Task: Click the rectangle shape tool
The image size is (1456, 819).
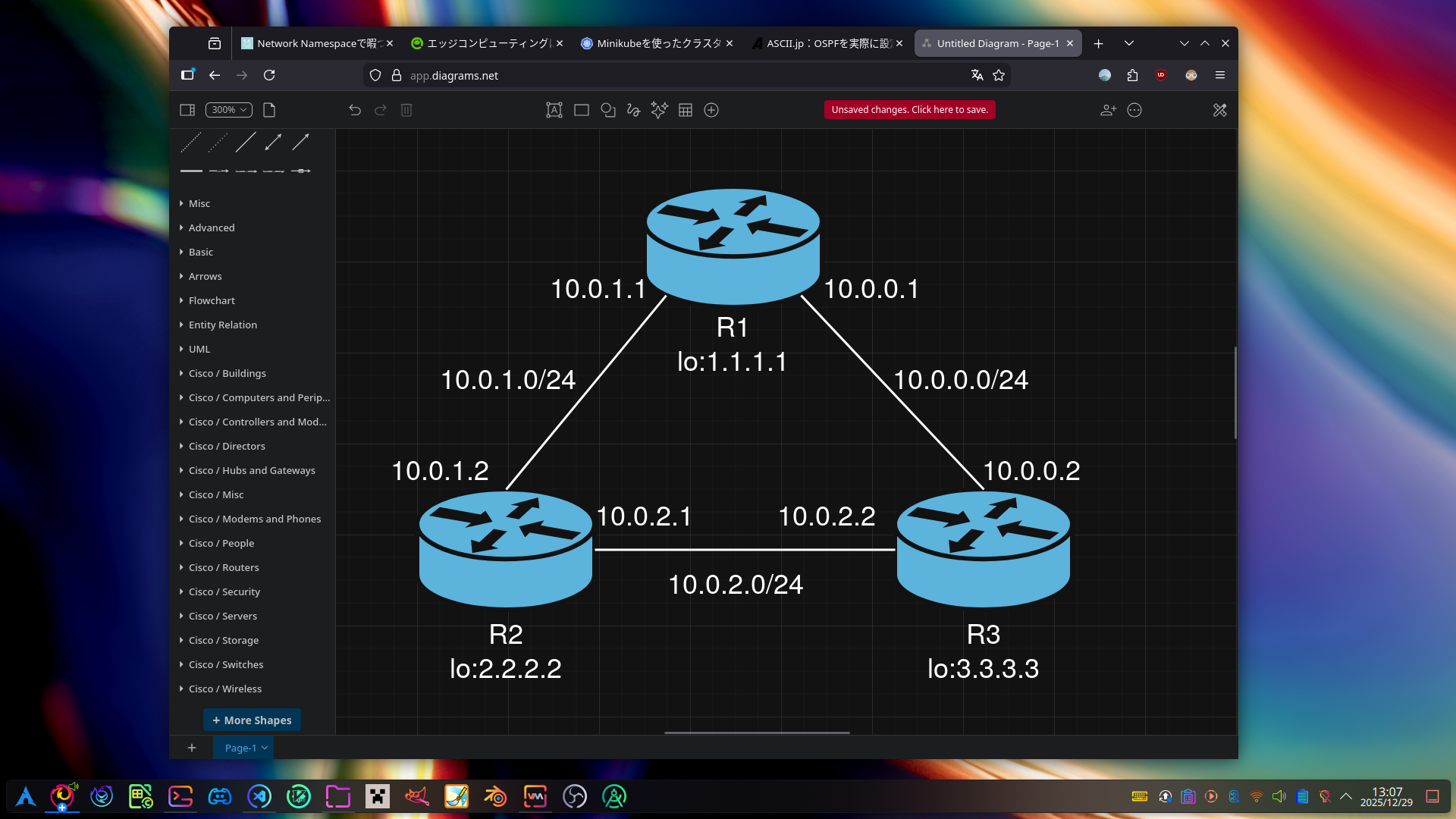Action: pos(582,110)
